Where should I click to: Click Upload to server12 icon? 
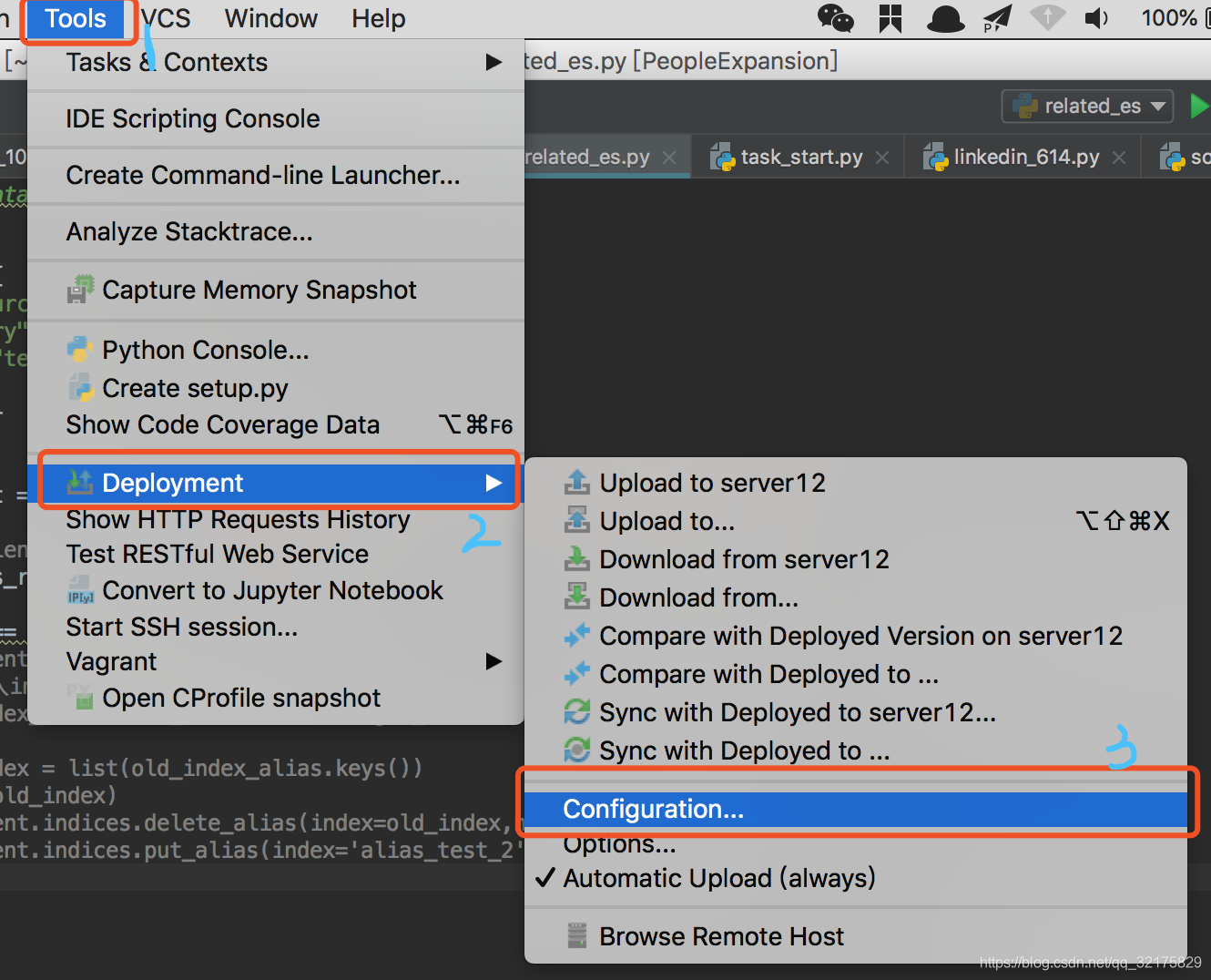tap(577, 482)
